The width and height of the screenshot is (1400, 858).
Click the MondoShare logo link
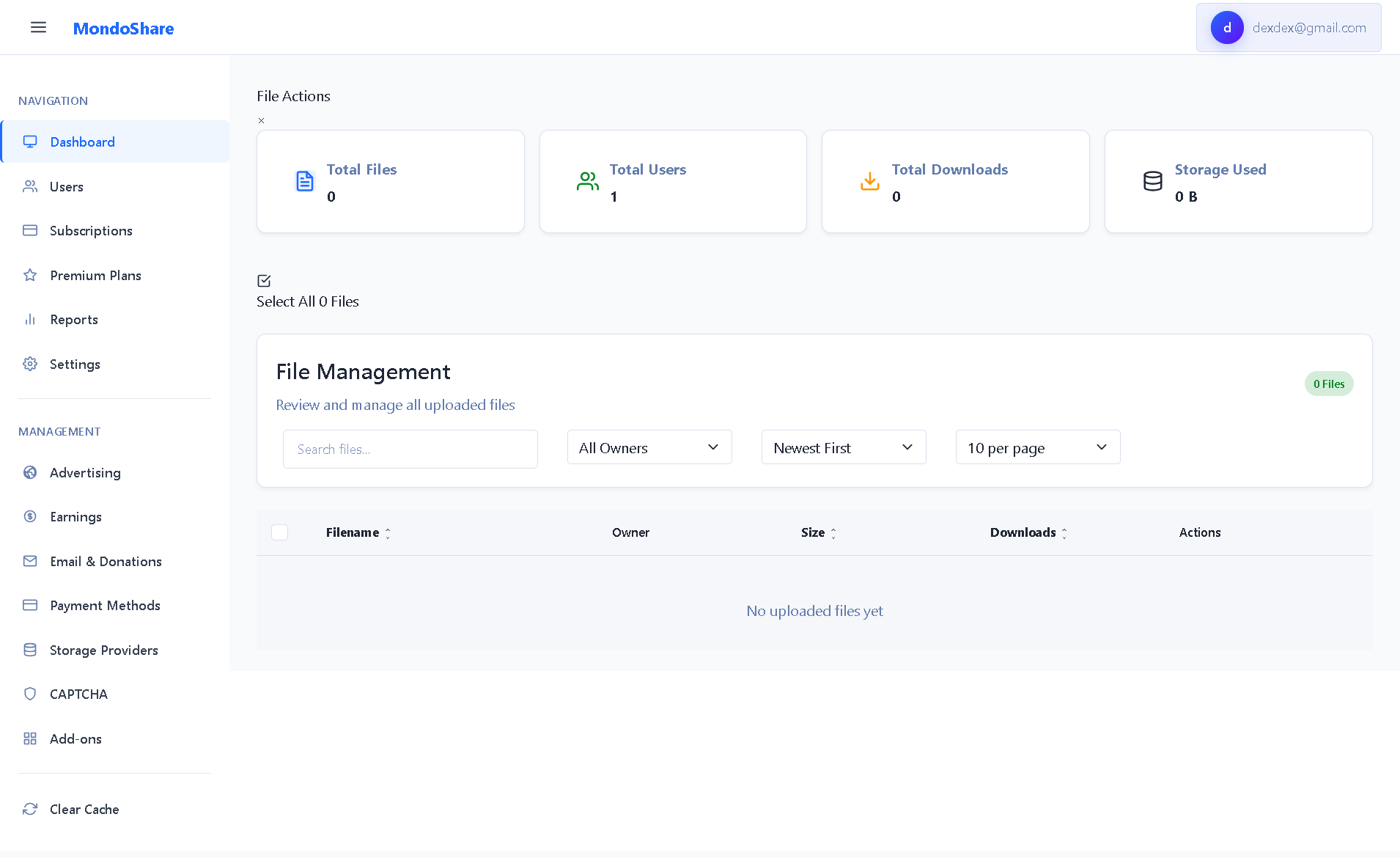pos(123,29)
